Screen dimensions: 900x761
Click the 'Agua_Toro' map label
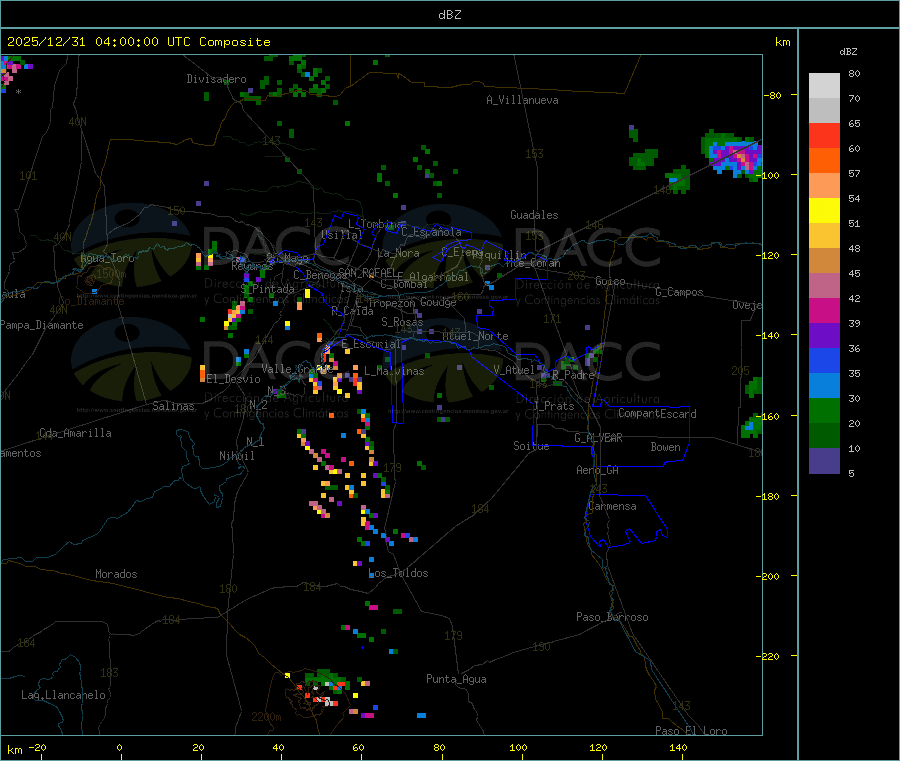[x=107, y=258]
